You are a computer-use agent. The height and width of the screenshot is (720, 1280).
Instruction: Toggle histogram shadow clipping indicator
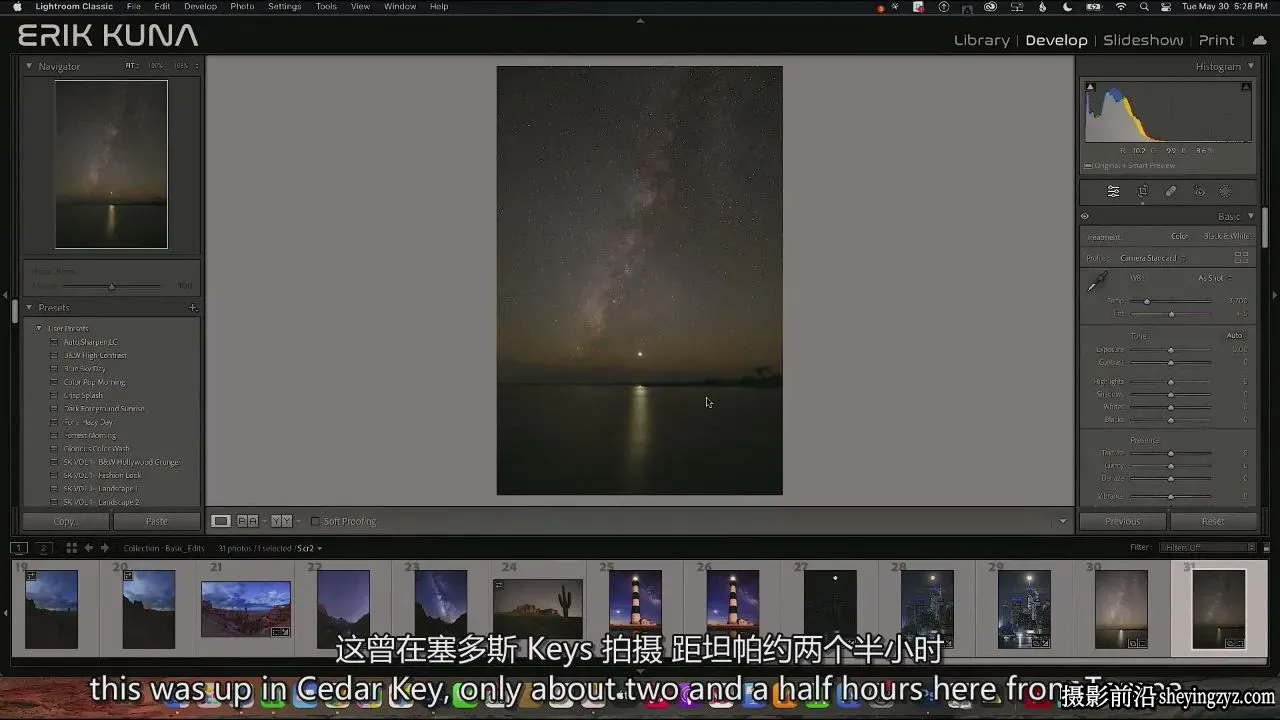pos(1090,87)
